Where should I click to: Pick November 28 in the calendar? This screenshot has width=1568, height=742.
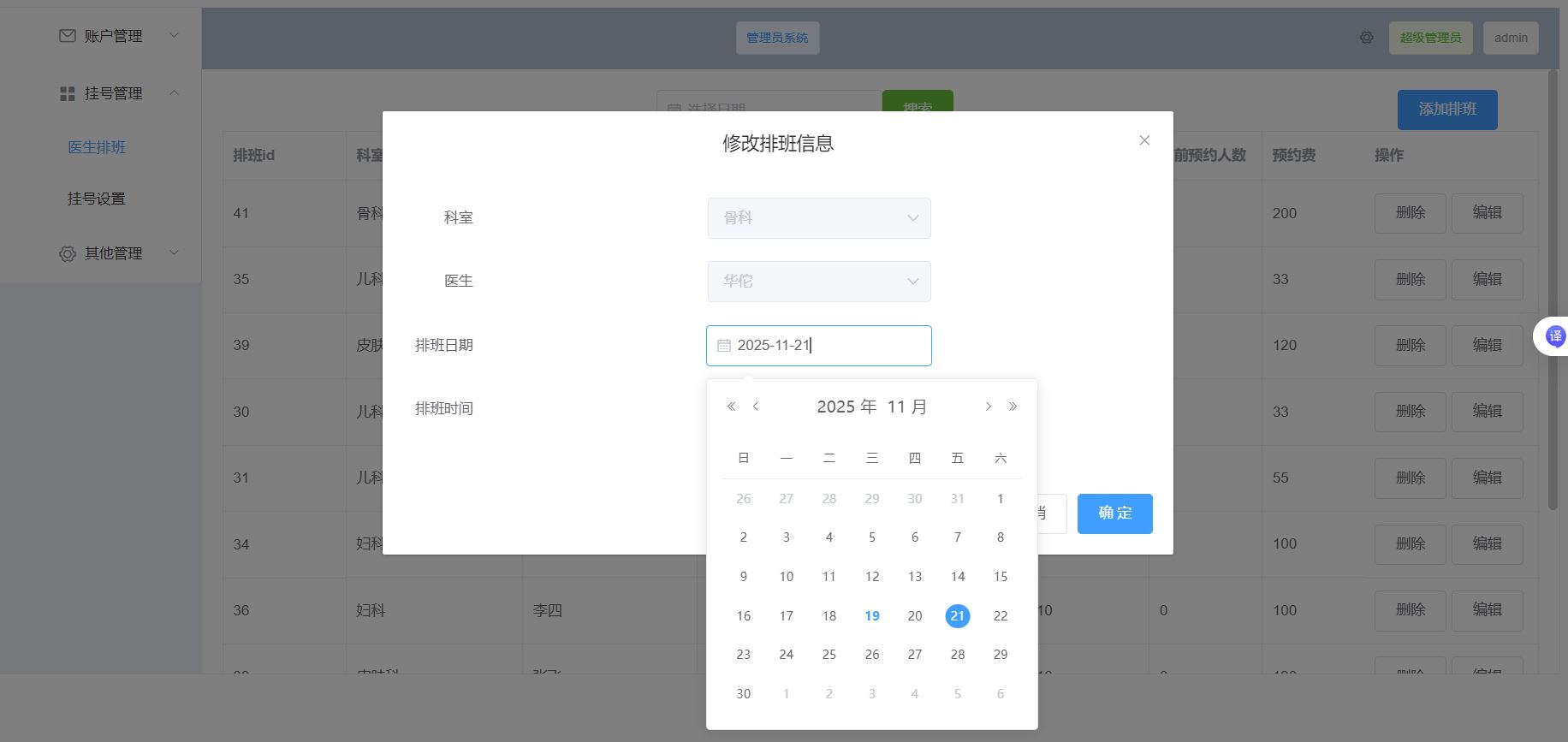point(958,655)
